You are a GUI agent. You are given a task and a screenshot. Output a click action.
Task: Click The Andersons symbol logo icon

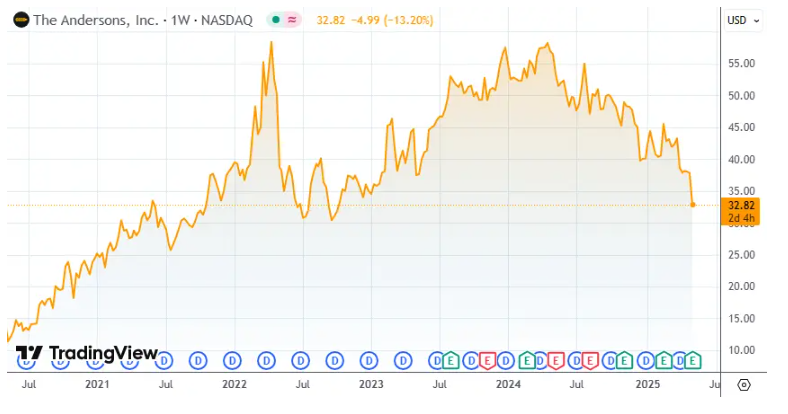21,20
